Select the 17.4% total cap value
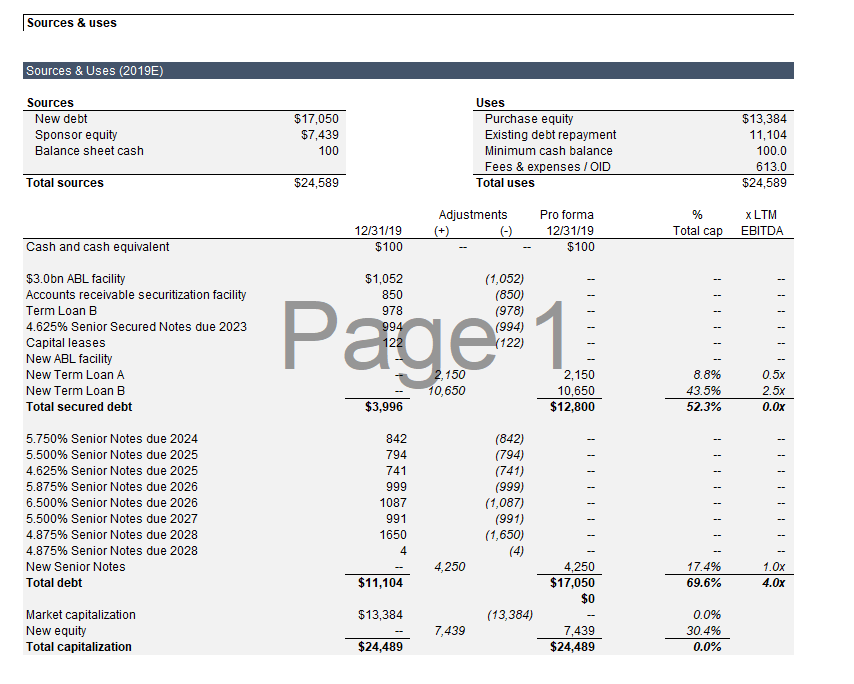This screenshot has width=854, height=684. click(x=704, y=567)
